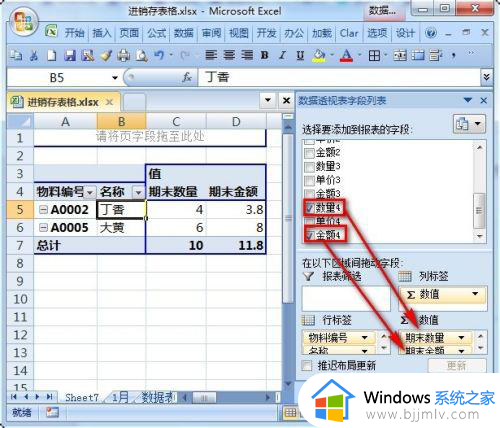This screenshot has width=500, height=428.
Task: Apply the yellow fill color bucket
Action: click(x=319, y=55)
